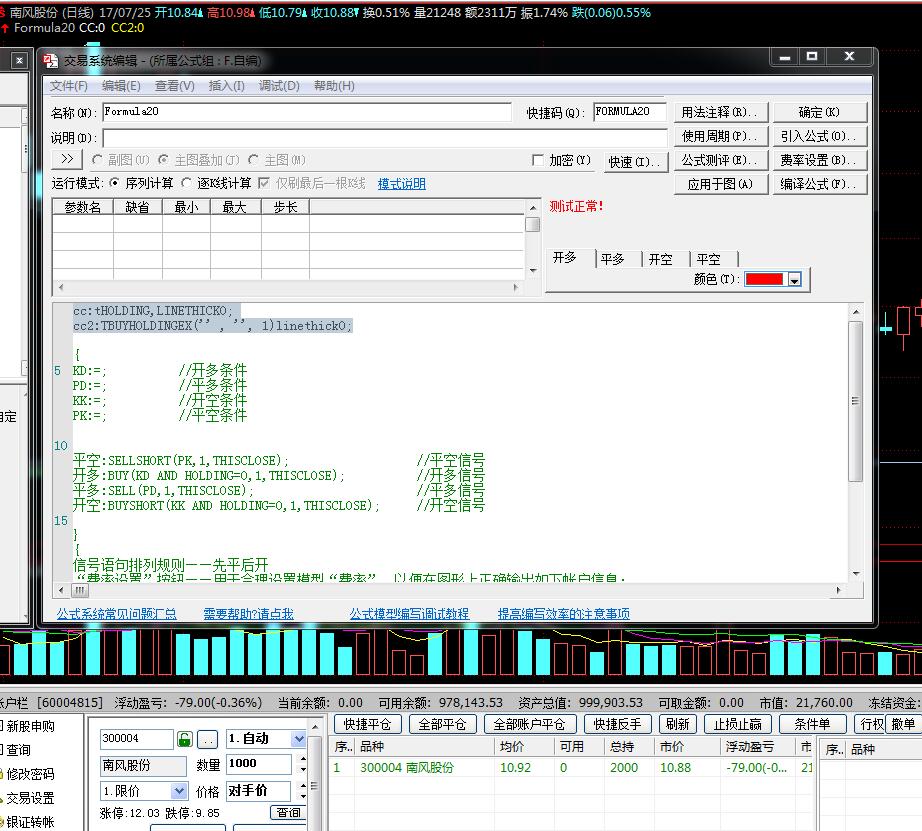Click the 价格 price stepper arrows

tap(303, 791)
